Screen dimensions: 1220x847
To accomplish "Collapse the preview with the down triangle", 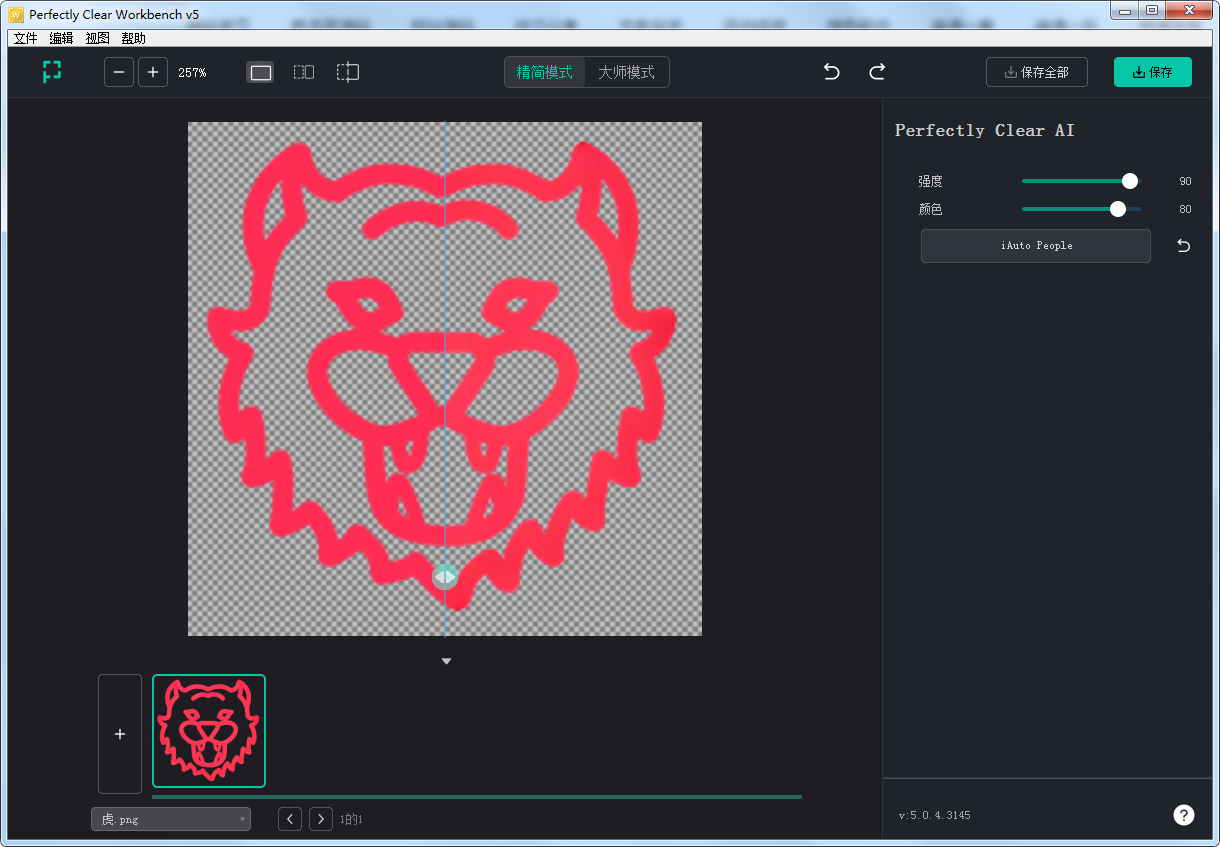I will pyautogui.click(x=446, y=660).
